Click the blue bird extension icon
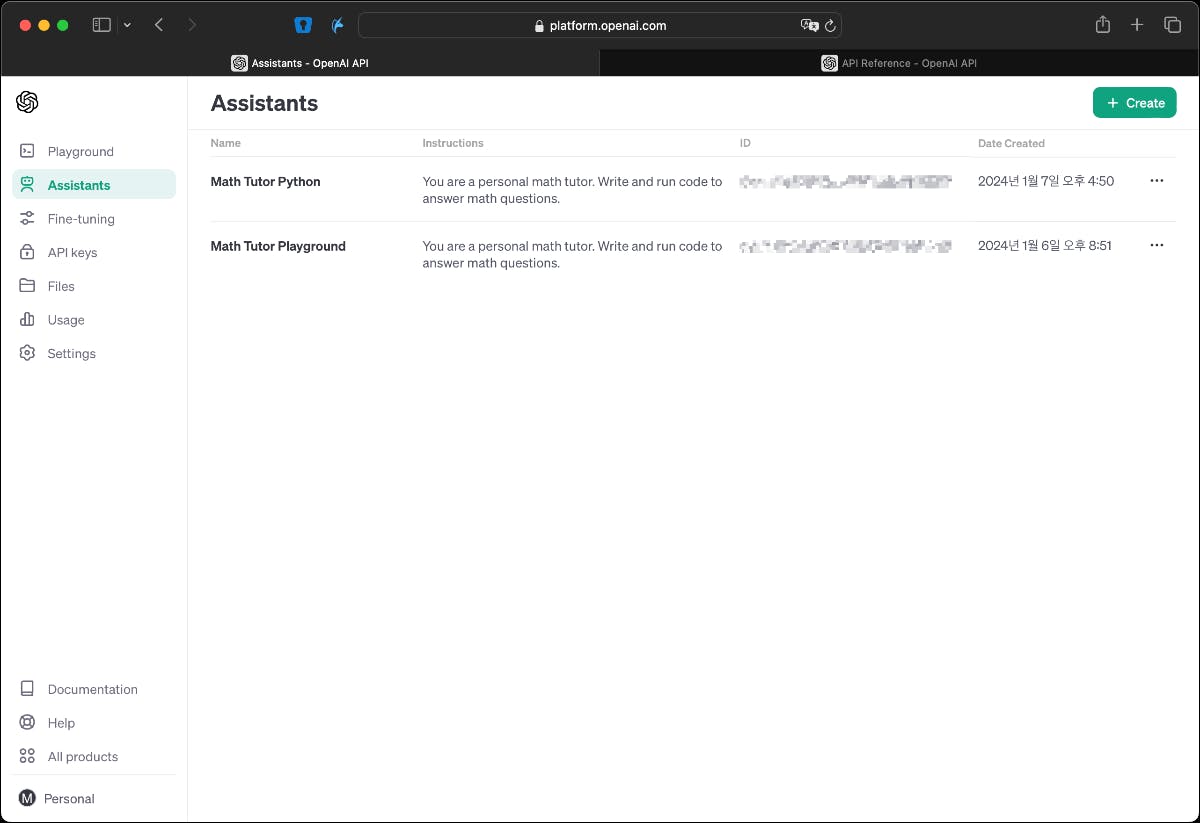1200x823 pixels. click(338, 25)
